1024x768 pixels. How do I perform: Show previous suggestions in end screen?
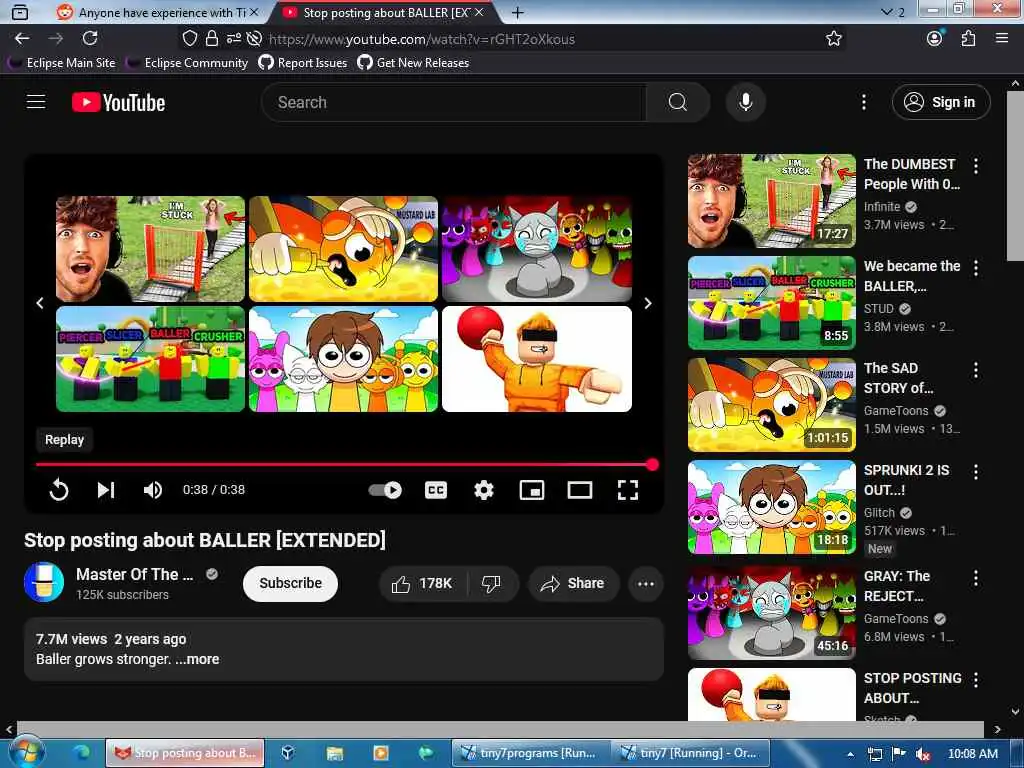pyautogui.click(x=40, y=303)
